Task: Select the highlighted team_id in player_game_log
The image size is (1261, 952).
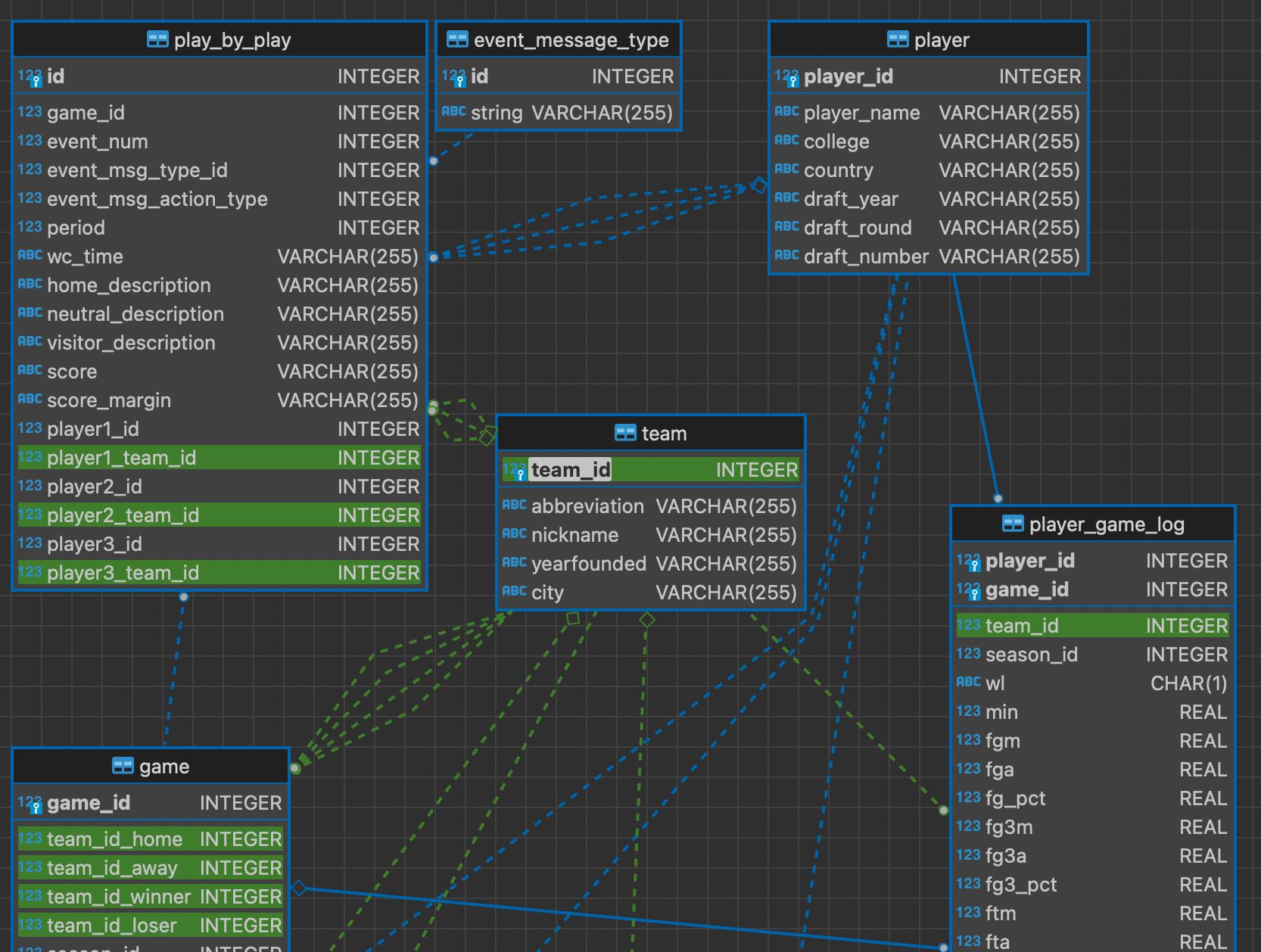Action: pyautogui.click(x=1092, y=626)
